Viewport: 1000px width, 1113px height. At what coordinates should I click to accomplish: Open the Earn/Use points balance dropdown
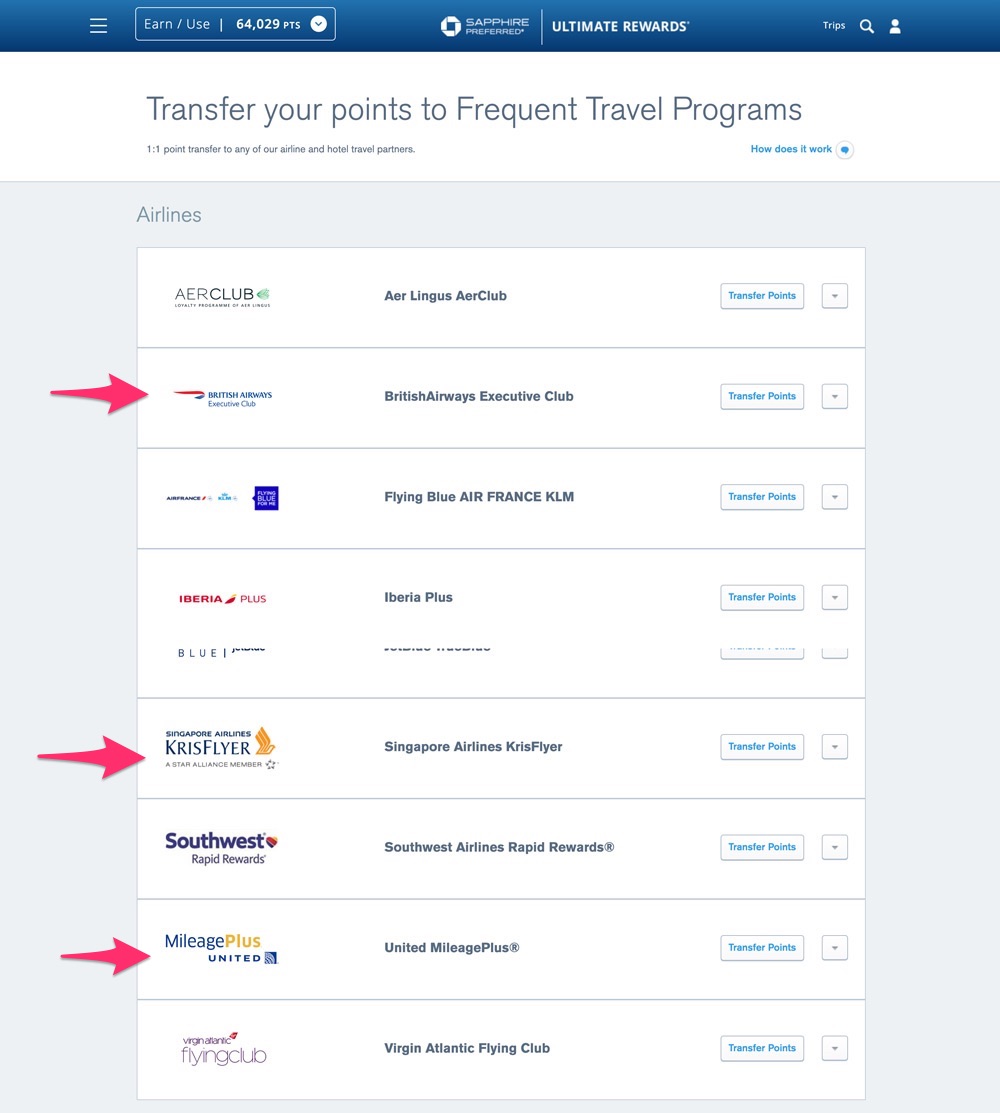point(318,23)
